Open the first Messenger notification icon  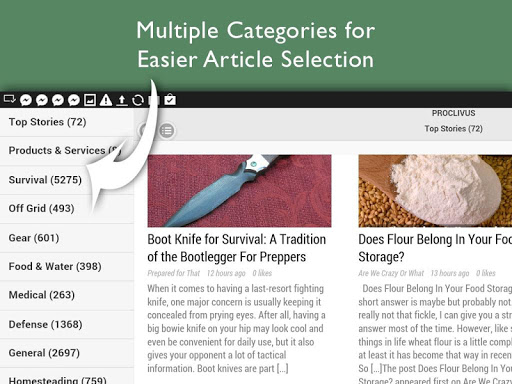click(26, 100)
